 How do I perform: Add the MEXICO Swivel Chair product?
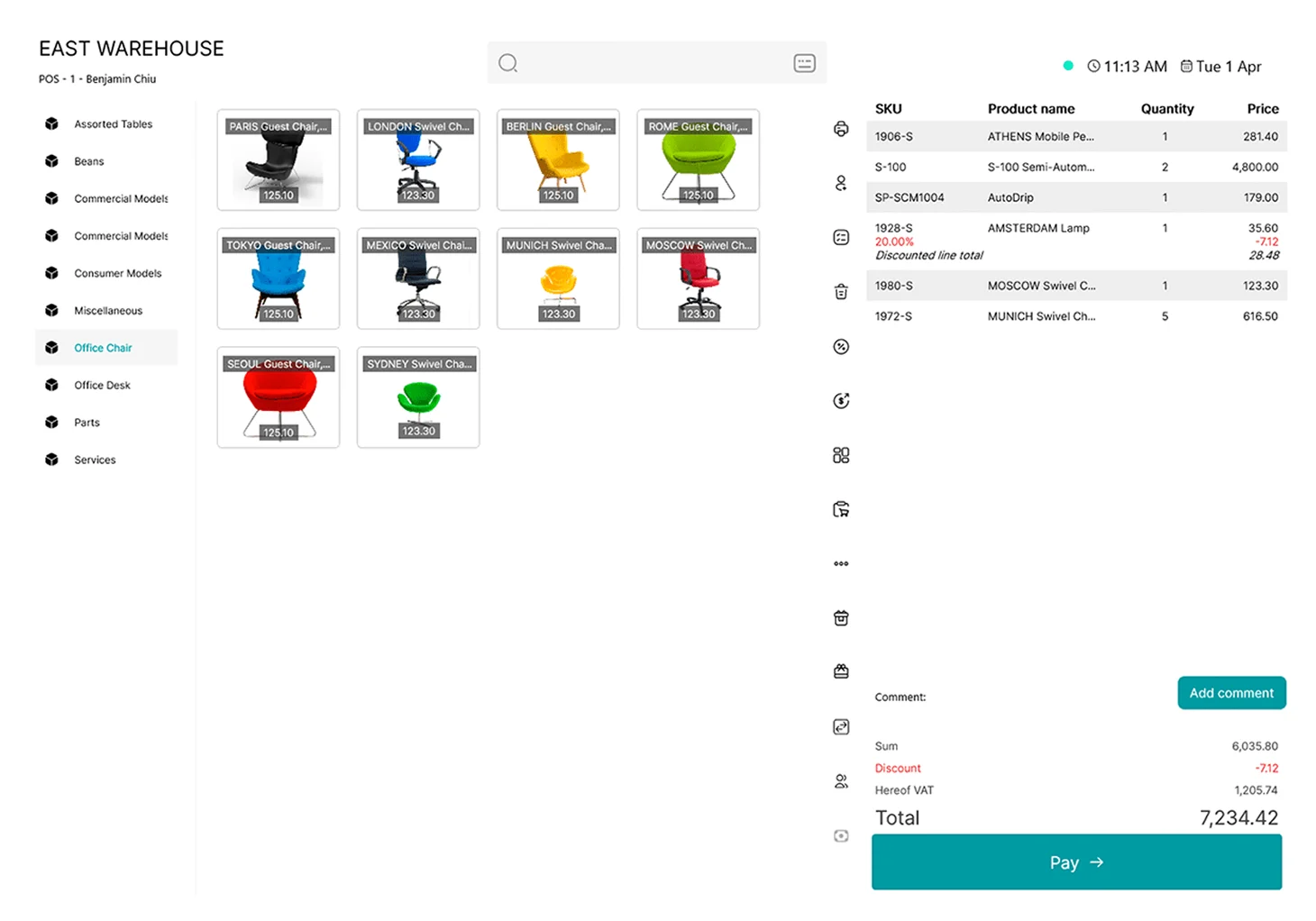pos(418,278)
